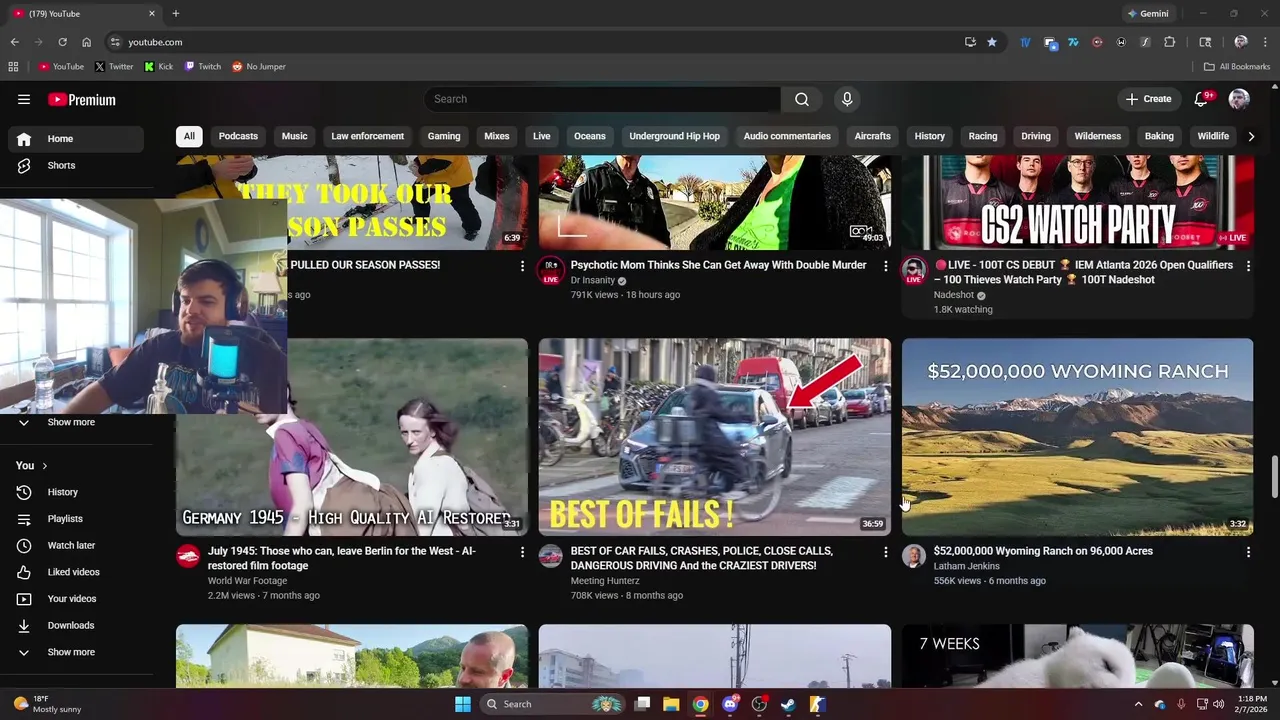Start voice search with the microphone icon

(x=847, y=99)
